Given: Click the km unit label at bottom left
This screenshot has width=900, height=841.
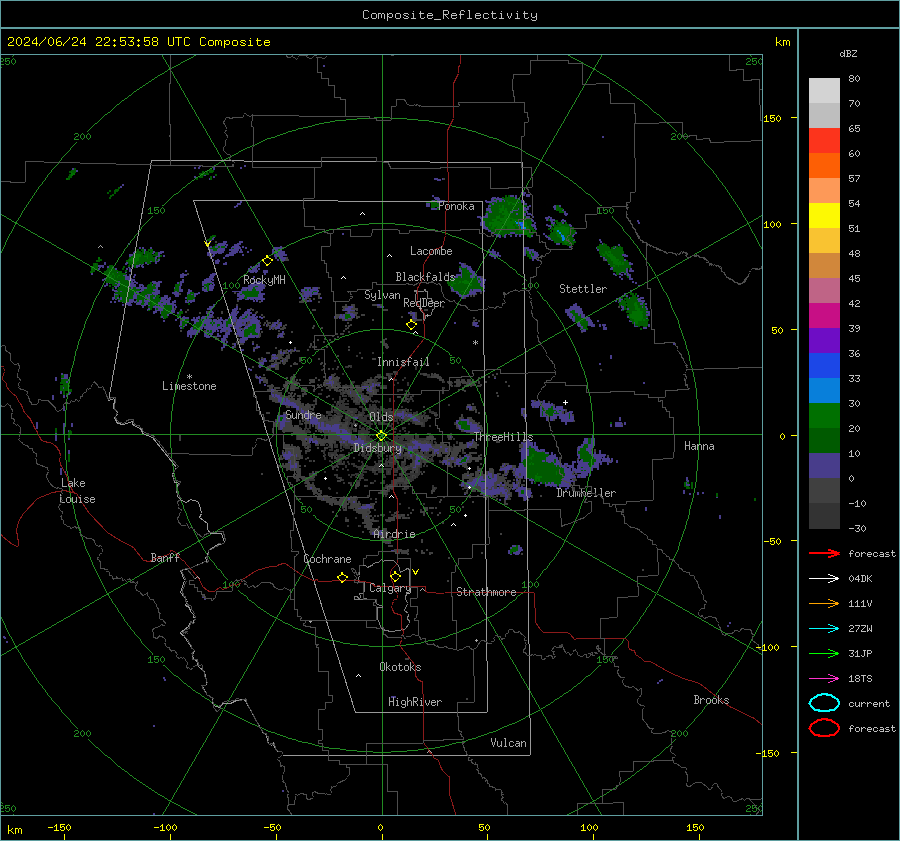Looking at the screenshot, I should point(14,830).
